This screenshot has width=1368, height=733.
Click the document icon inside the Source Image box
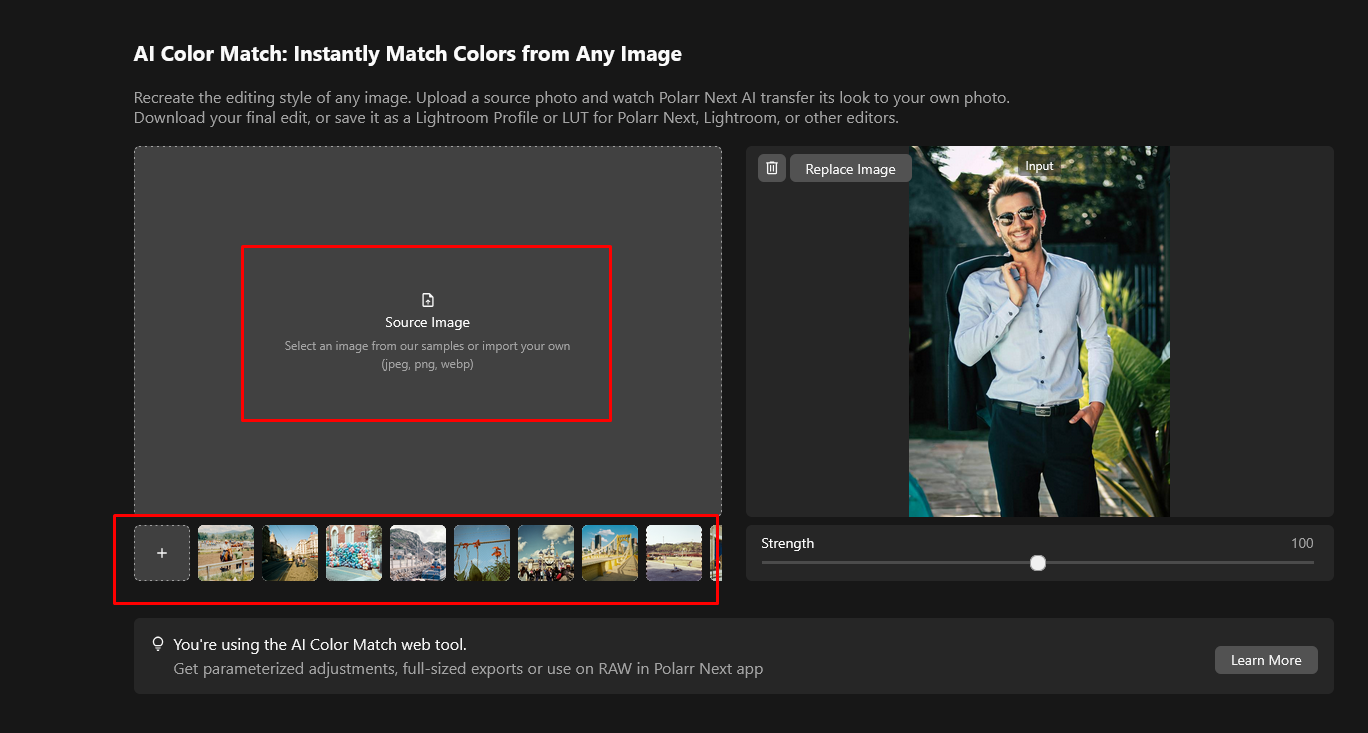(427, 298)
